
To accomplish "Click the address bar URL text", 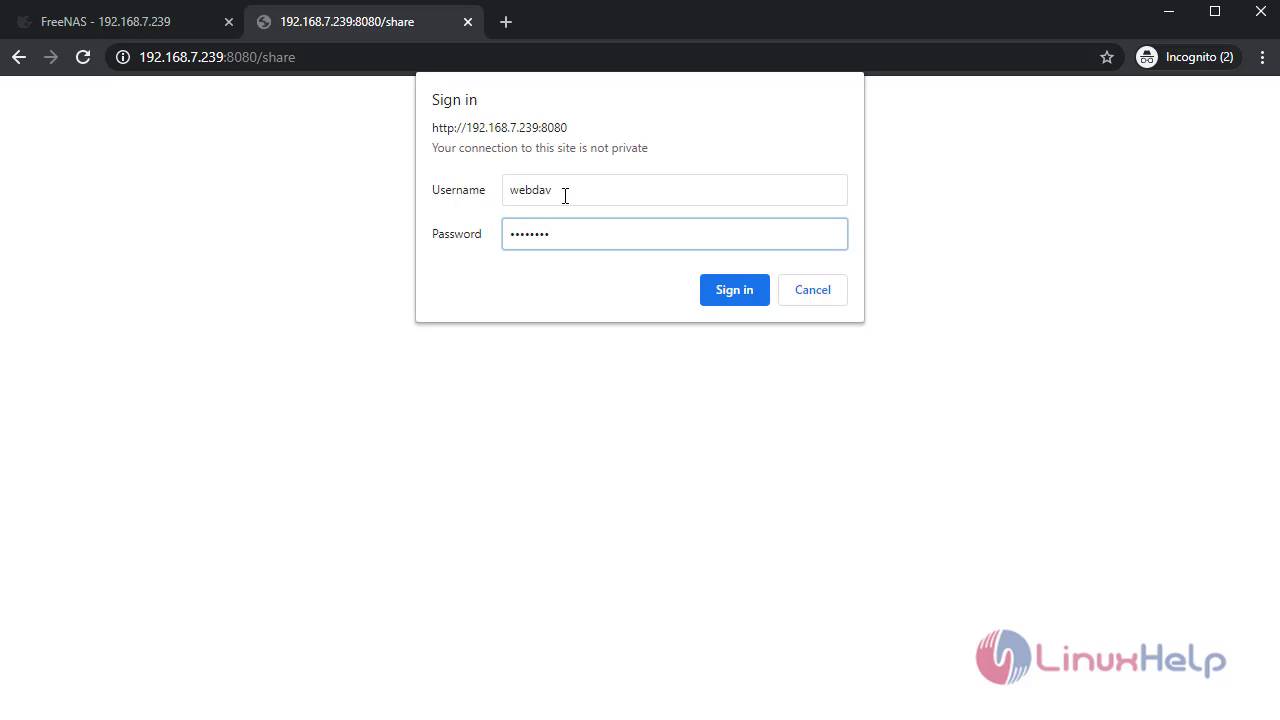I will point(217,57).
